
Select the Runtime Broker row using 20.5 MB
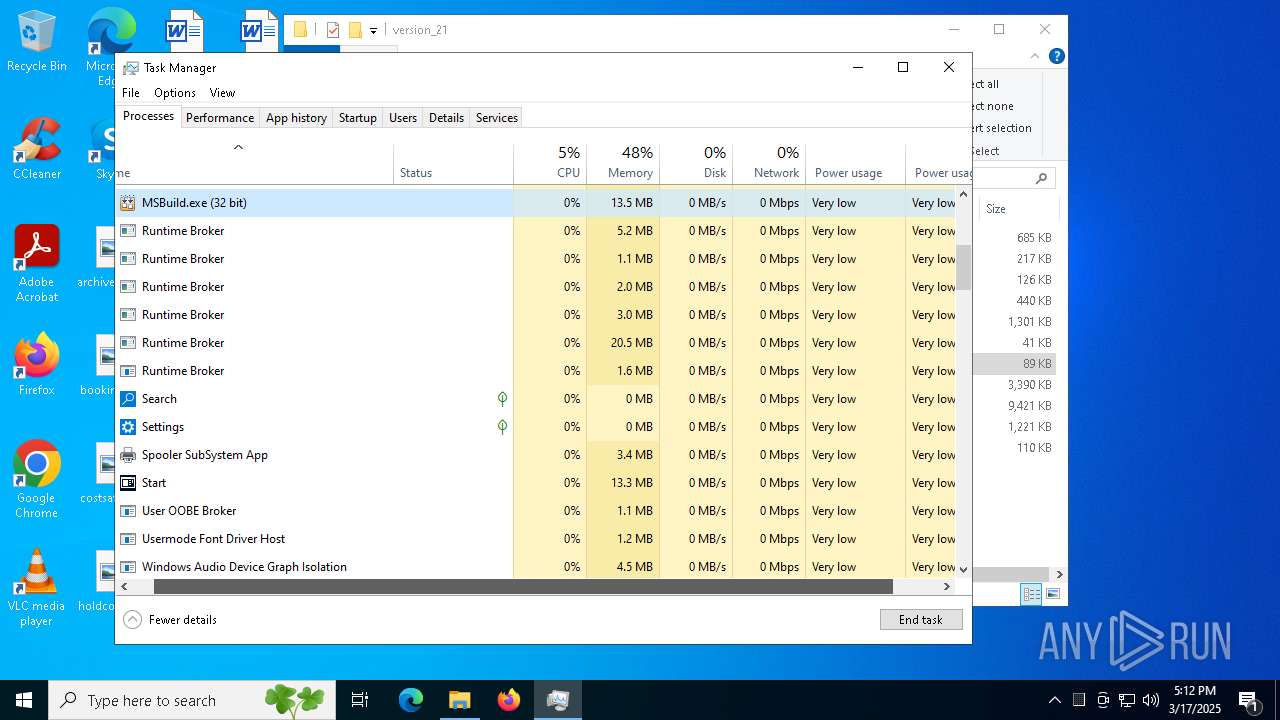click(x=536, y=343)
